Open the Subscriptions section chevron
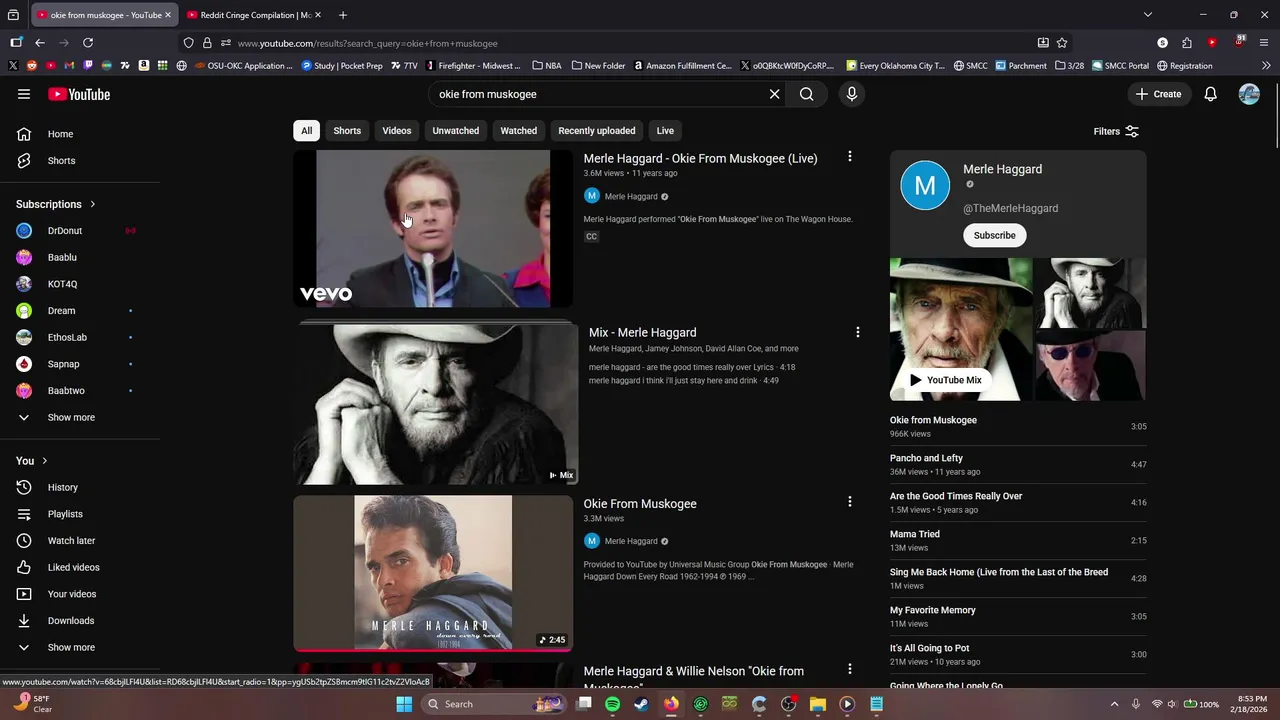Screen dimensions: 1280x720 [x=93, y=204]
